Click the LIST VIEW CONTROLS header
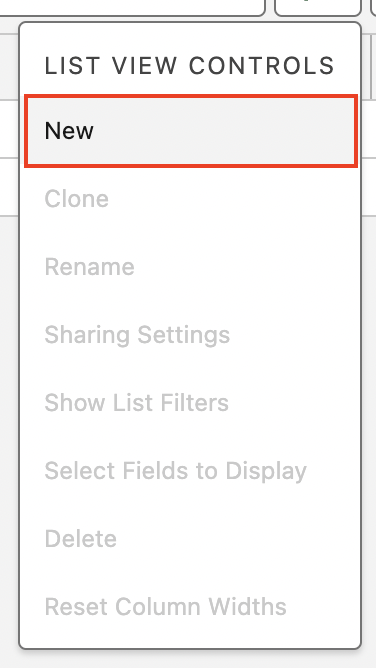Viewport: 376px width, 668px height. pyautogui.click(x=189, y=66)
